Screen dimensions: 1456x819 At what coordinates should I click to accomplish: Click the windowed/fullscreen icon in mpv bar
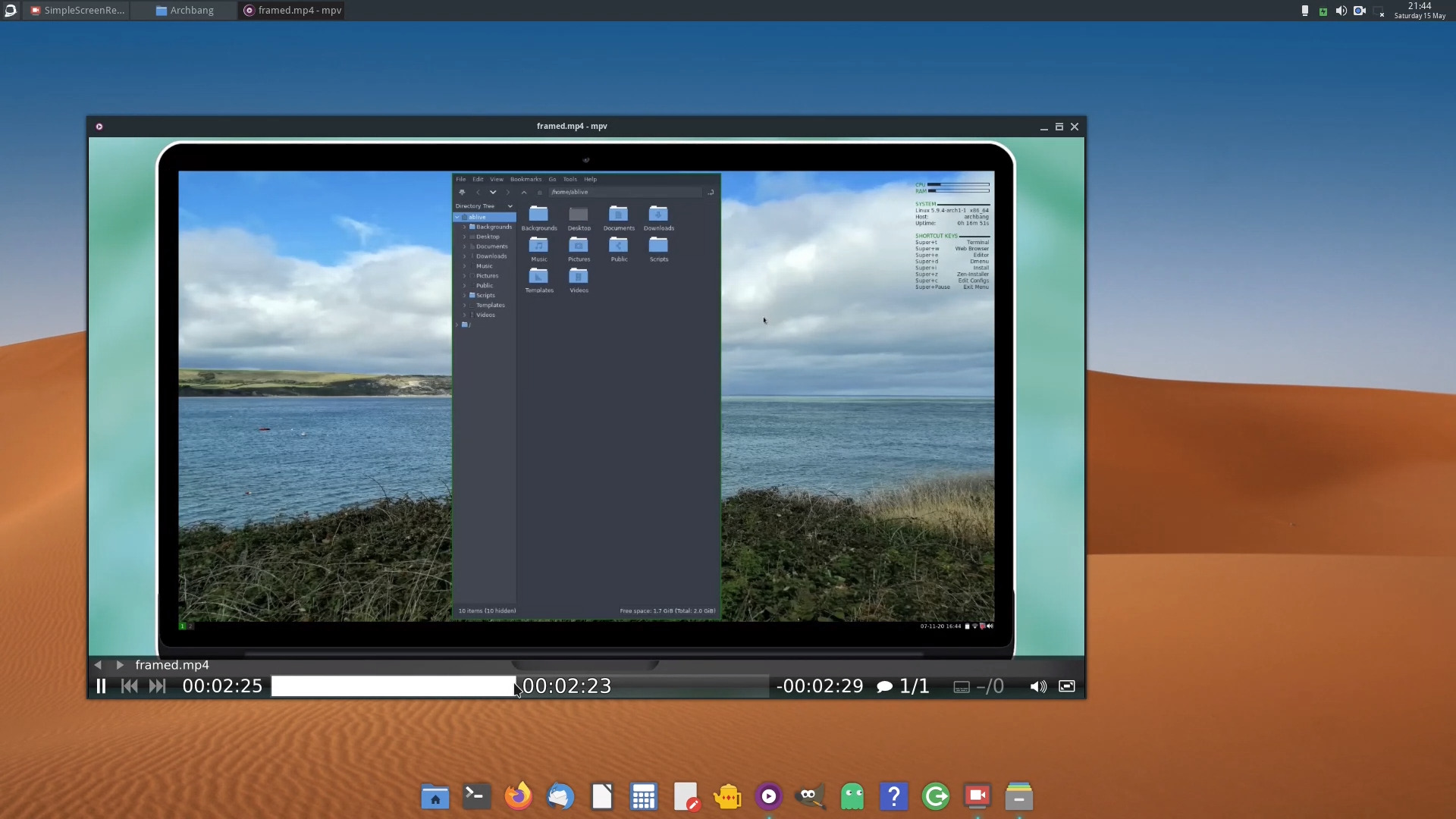[x=1066, y=686]
